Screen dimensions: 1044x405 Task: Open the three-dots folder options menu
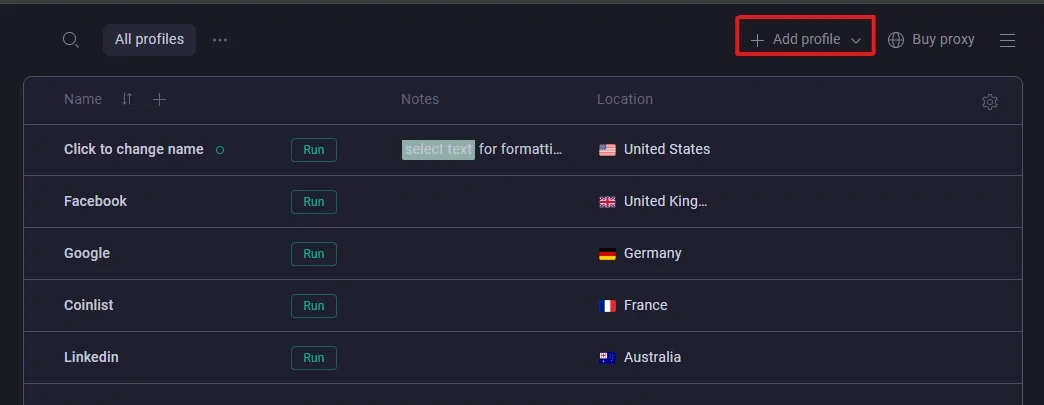[x=220, y=40]
